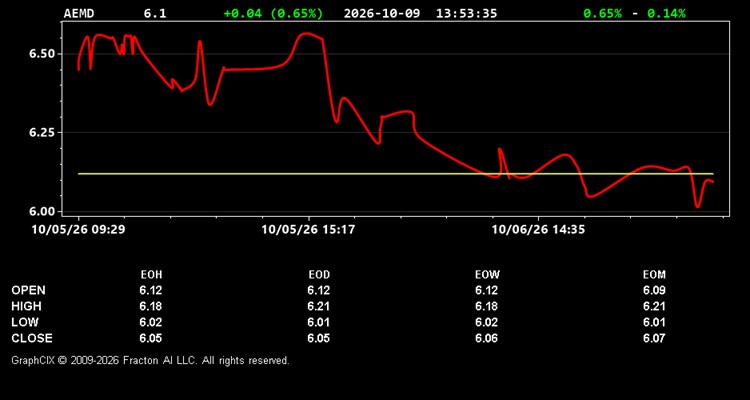Image resolution: width=750 pixels, height=400 pixels.
Task: Click the green 0.14% value in header
Action: [666, 13]
